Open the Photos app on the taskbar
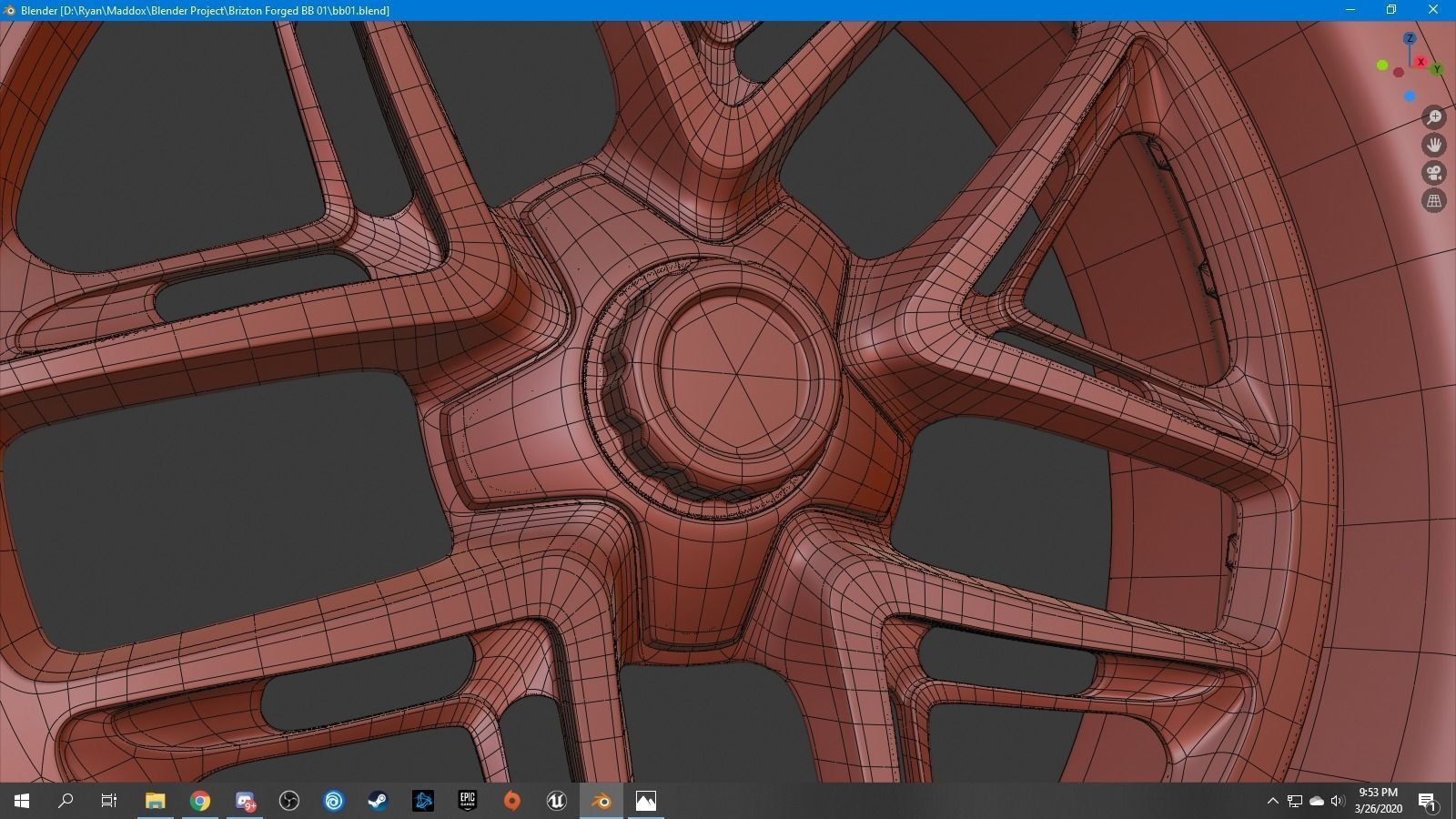This screenshot has width=1456, height=819. (646, 801)
